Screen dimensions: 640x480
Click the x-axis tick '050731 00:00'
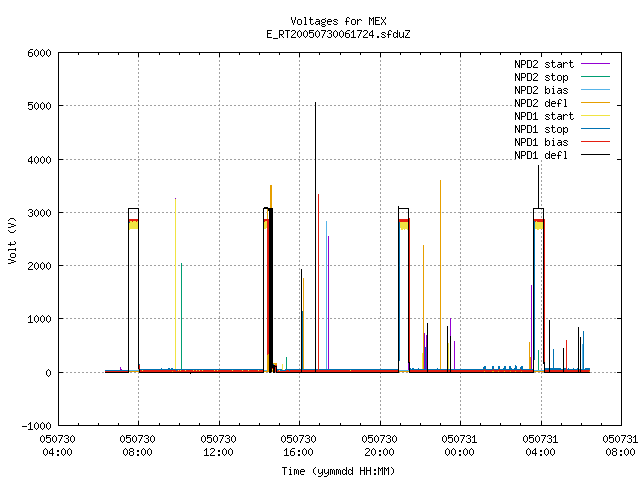(x=459, y=446)
